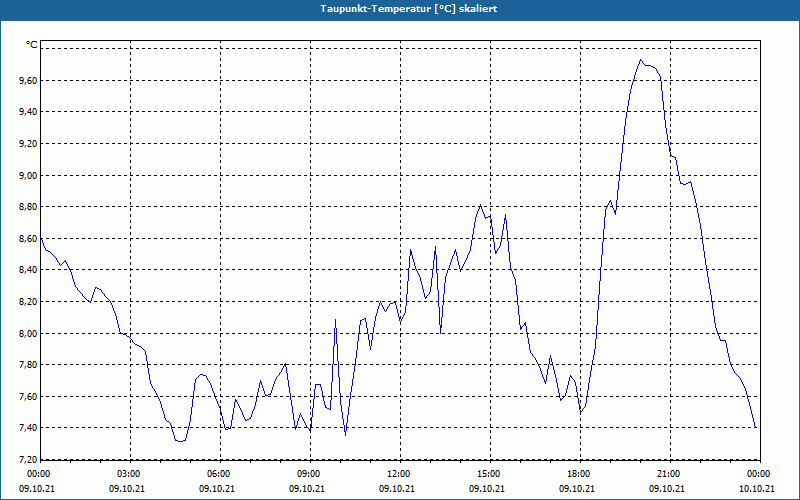Click the '09.10.21' date under '18:00'
This screenshot has width=800, height=500.
point(577,488)
